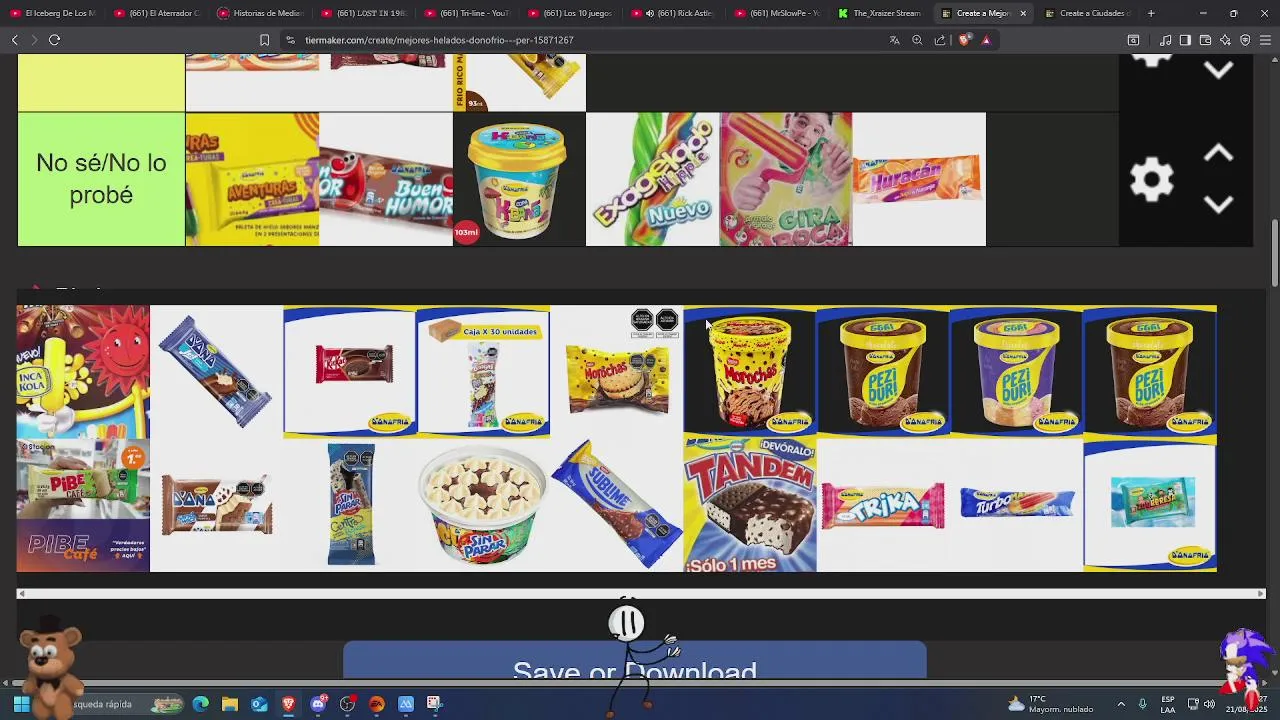Reload the tiermaker page
Image resolution: width=1280 pixels, height=720 pixels.
54,40
